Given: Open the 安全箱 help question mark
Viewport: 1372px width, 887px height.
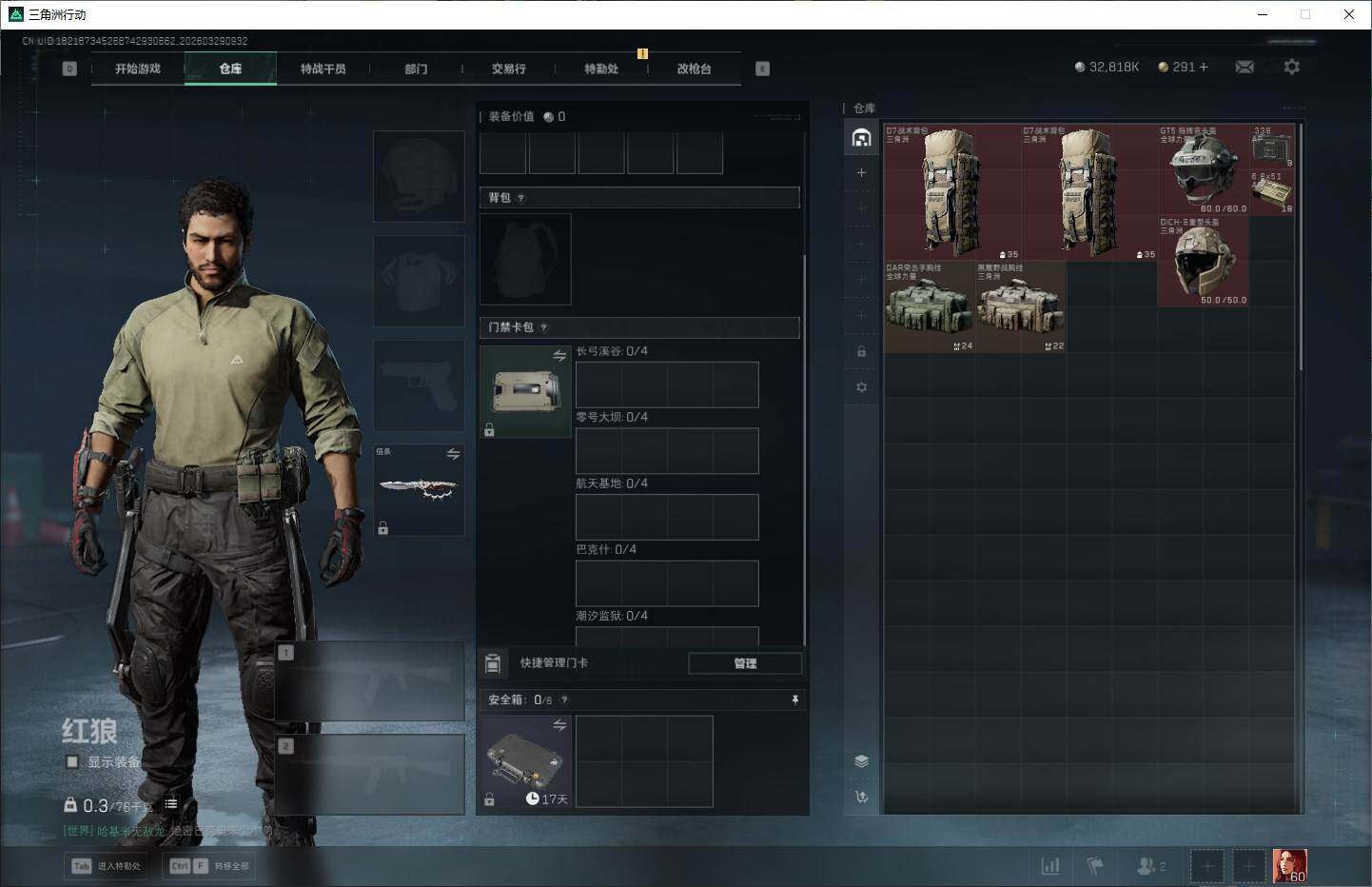Looking at the screenshot, I should pyautogui.click(x=564, y=700).
